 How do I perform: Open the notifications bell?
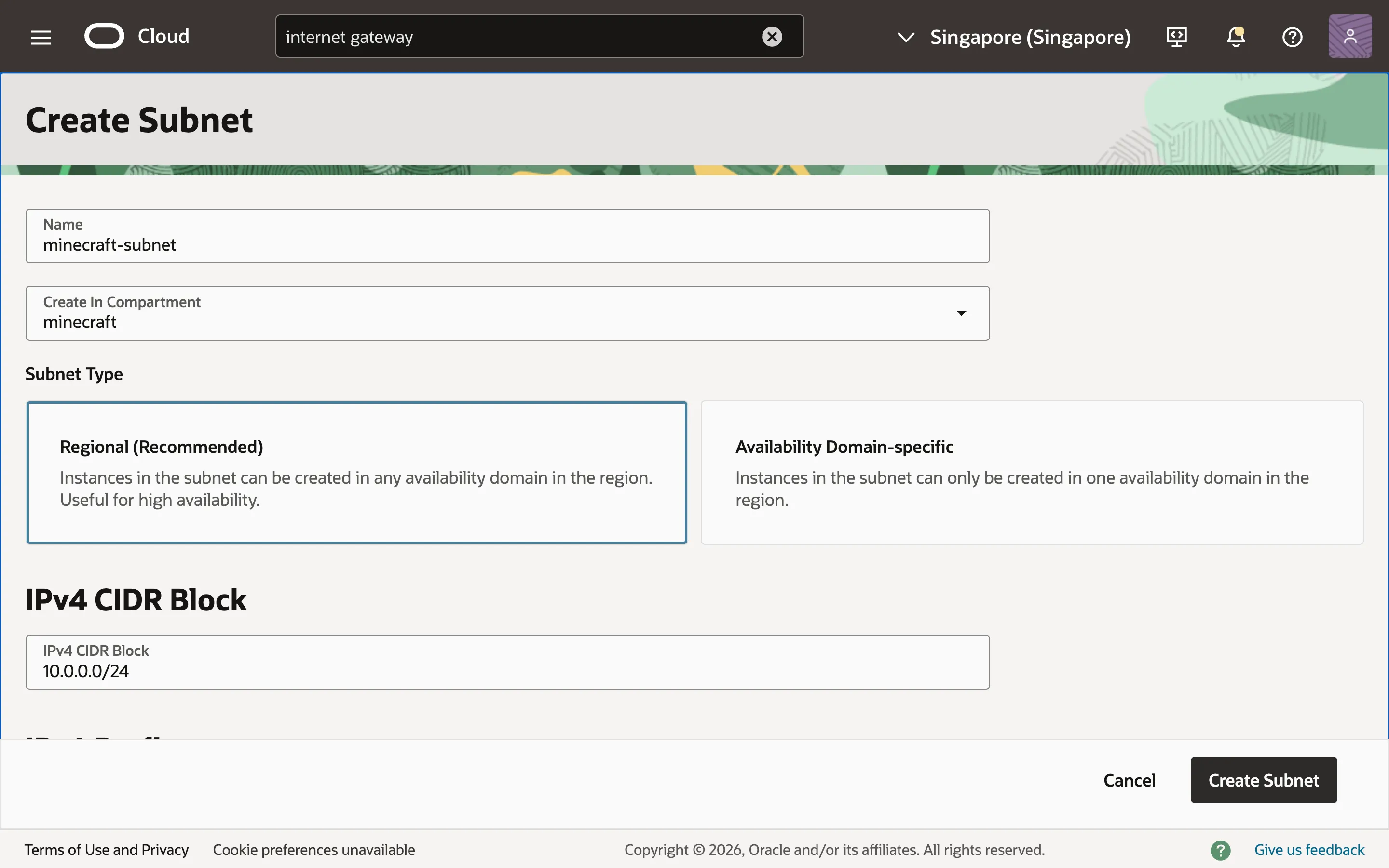1235,36
